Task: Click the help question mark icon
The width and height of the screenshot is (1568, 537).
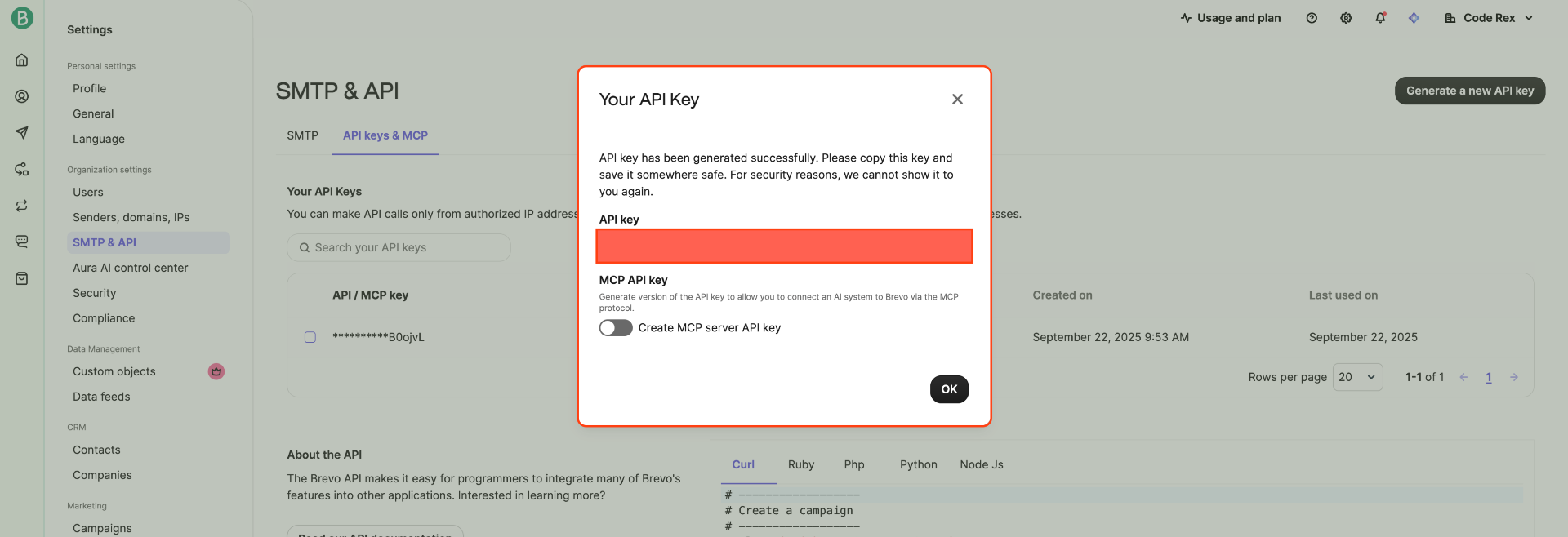Action: (1312, 18)
